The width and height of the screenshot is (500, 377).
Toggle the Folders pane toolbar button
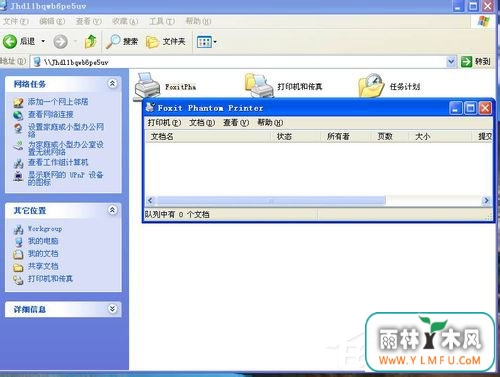(166, 41)
